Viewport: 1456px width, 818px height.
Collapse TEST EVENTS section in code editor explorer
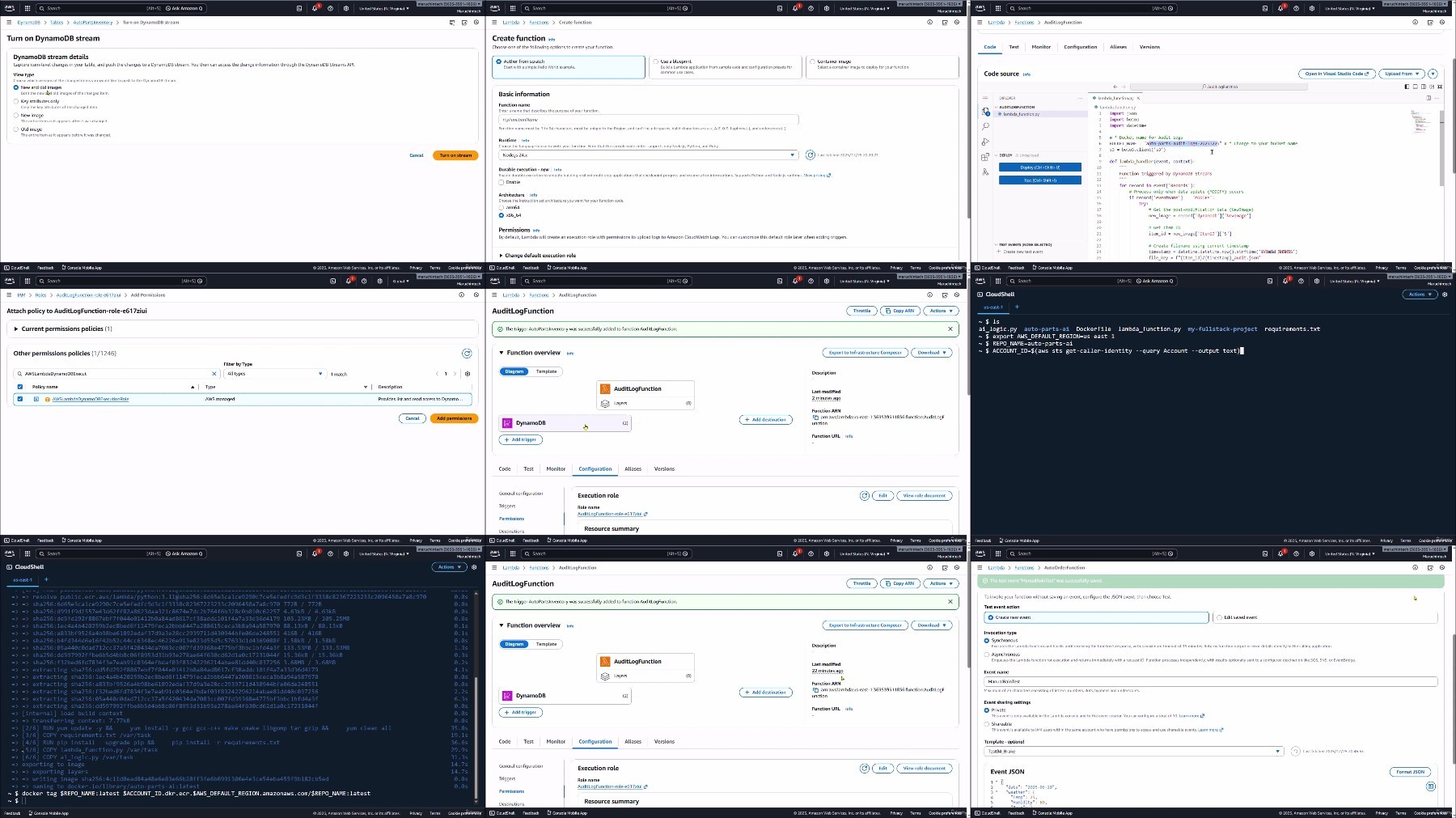(1024, 244)
